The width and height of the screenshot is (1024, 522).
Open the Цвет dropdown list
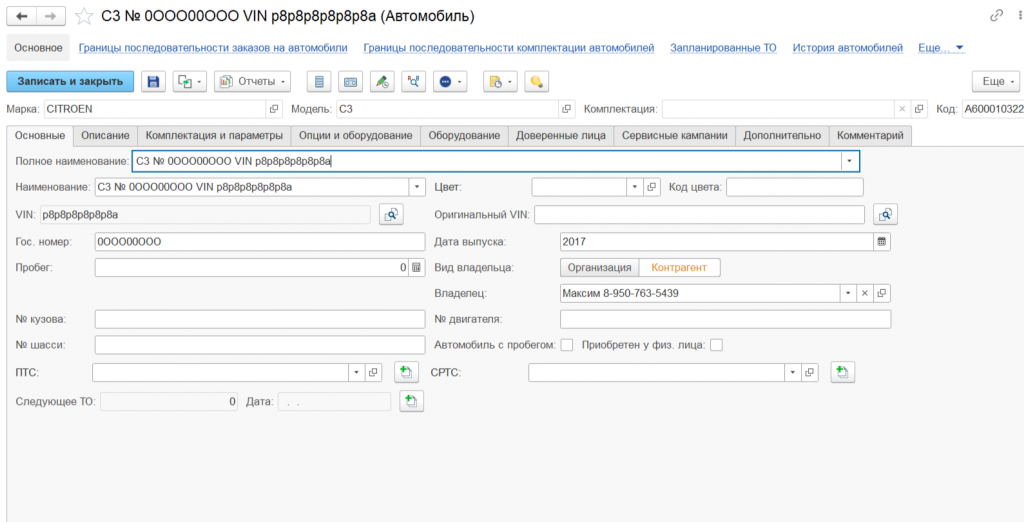634,187
